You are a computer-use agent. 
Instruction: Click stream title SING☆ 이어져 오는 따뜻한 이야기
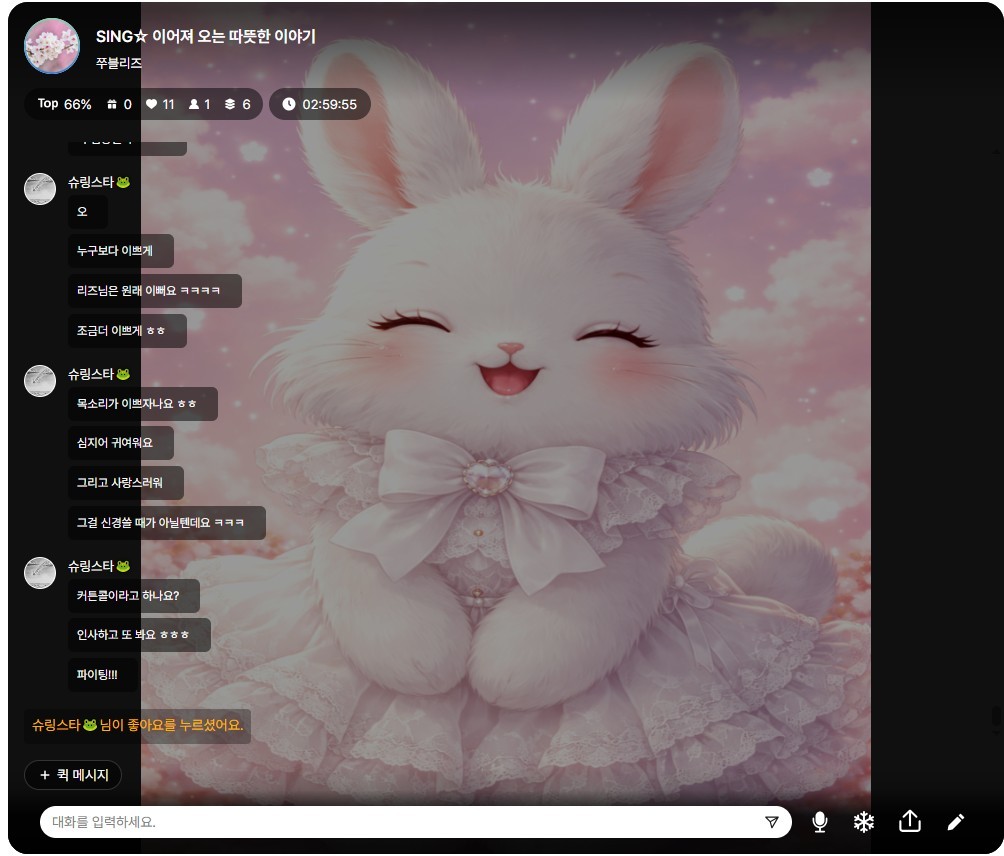tap(206, 36)
